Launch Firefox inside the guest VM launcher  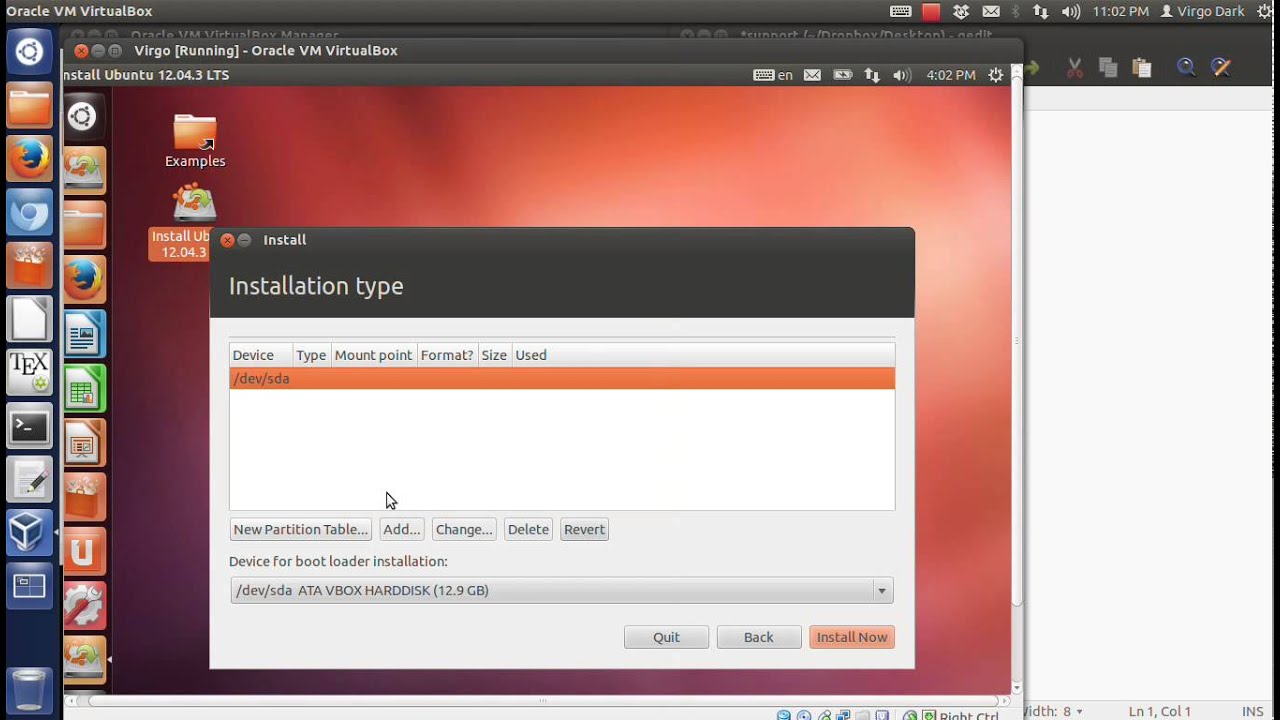(84, 279)
